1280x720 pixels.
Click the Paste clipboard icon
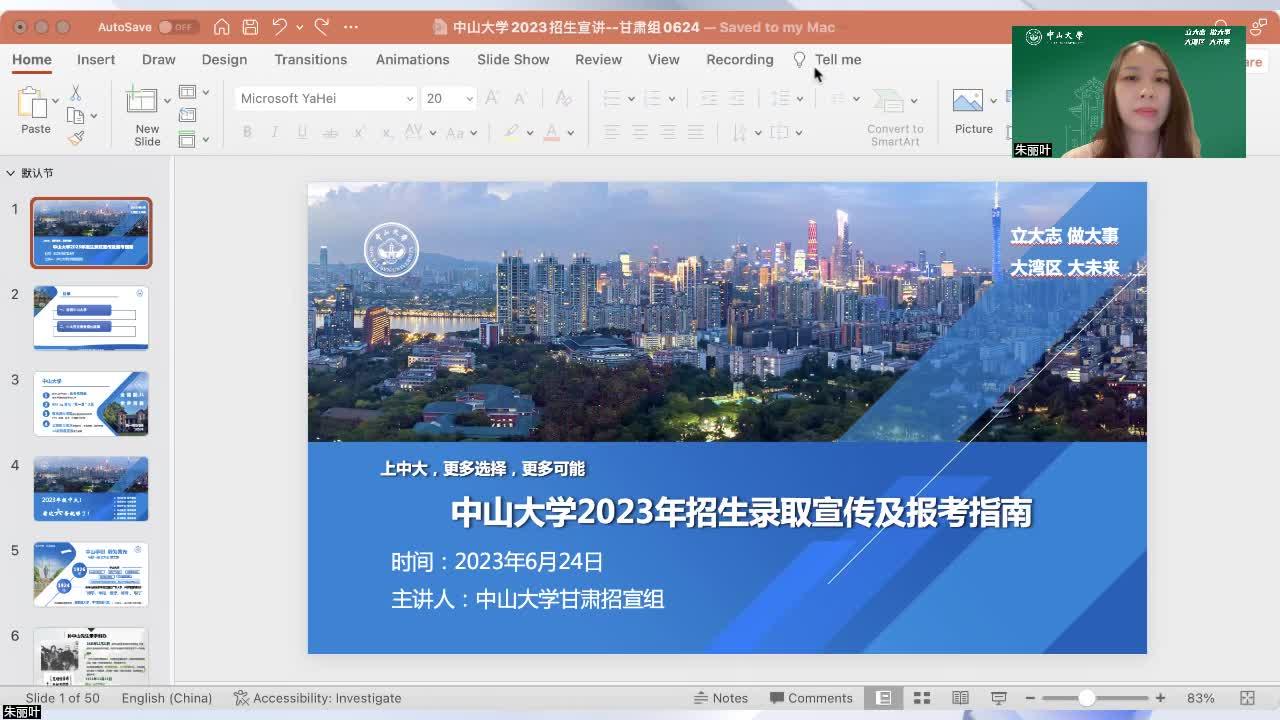32,102
